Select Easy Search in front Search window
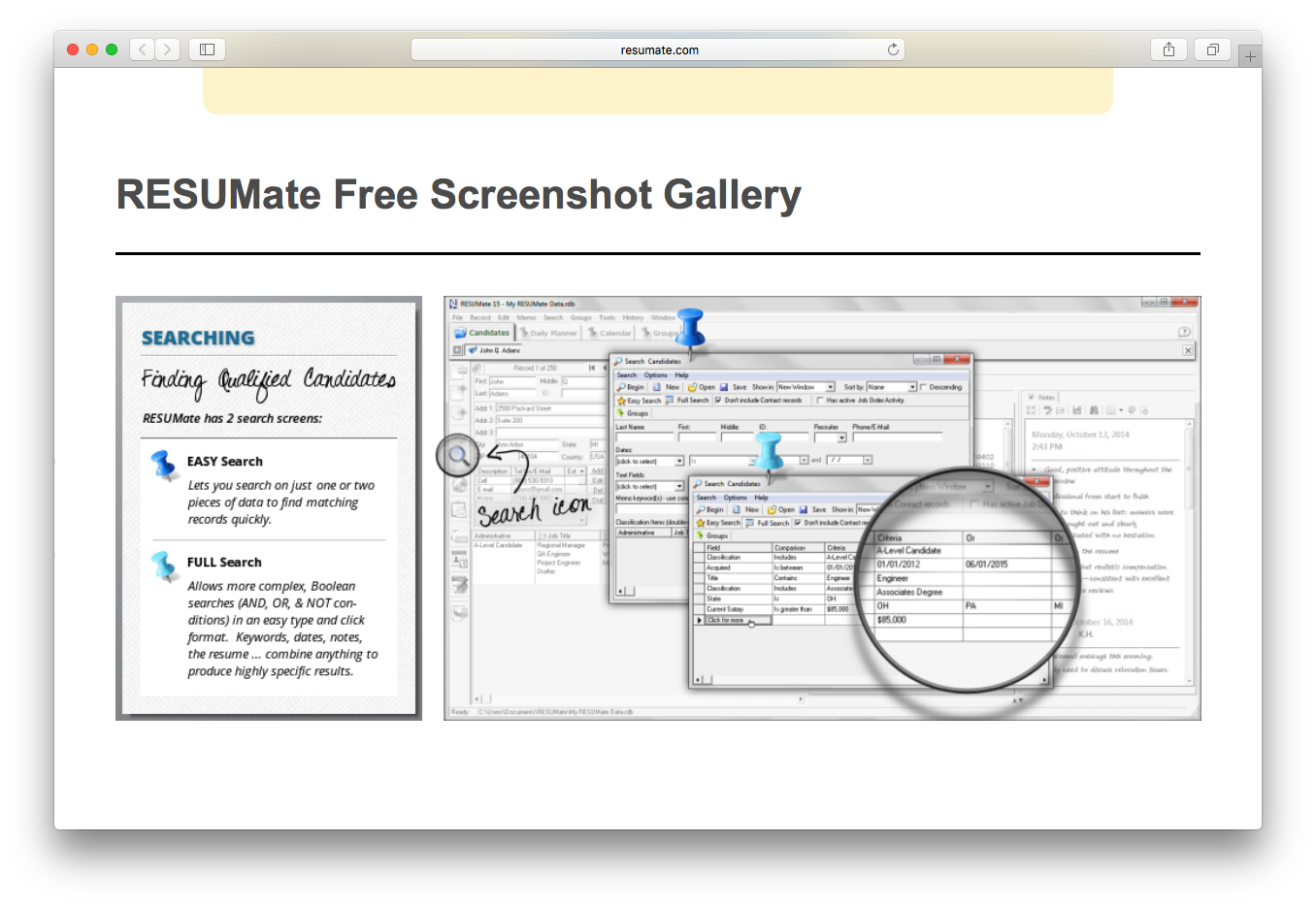The height and width of the screenshot is (907, 1316). 719,523
